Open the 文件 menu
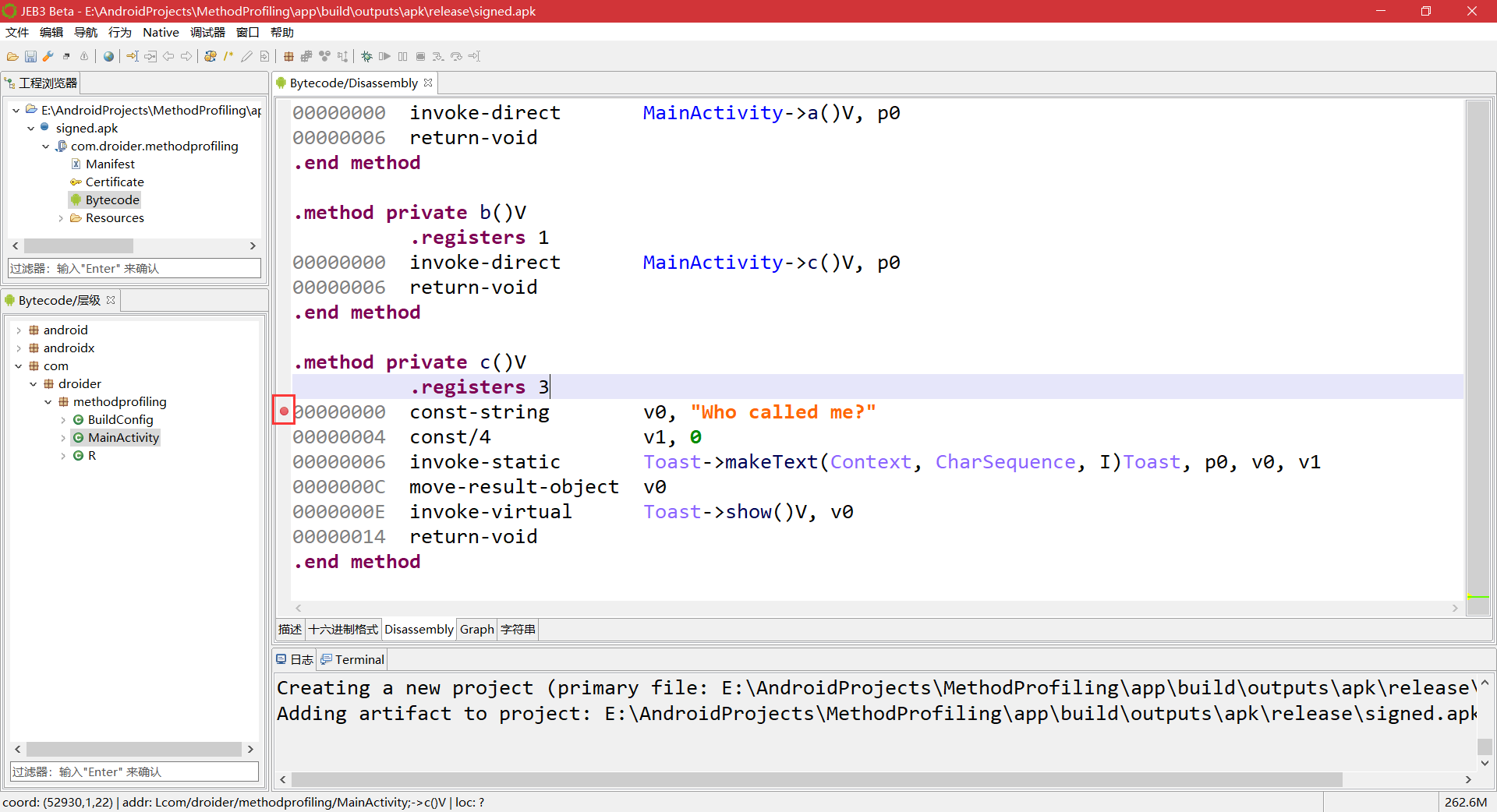This screenshot has width=1497, height=812. point(17,32)
